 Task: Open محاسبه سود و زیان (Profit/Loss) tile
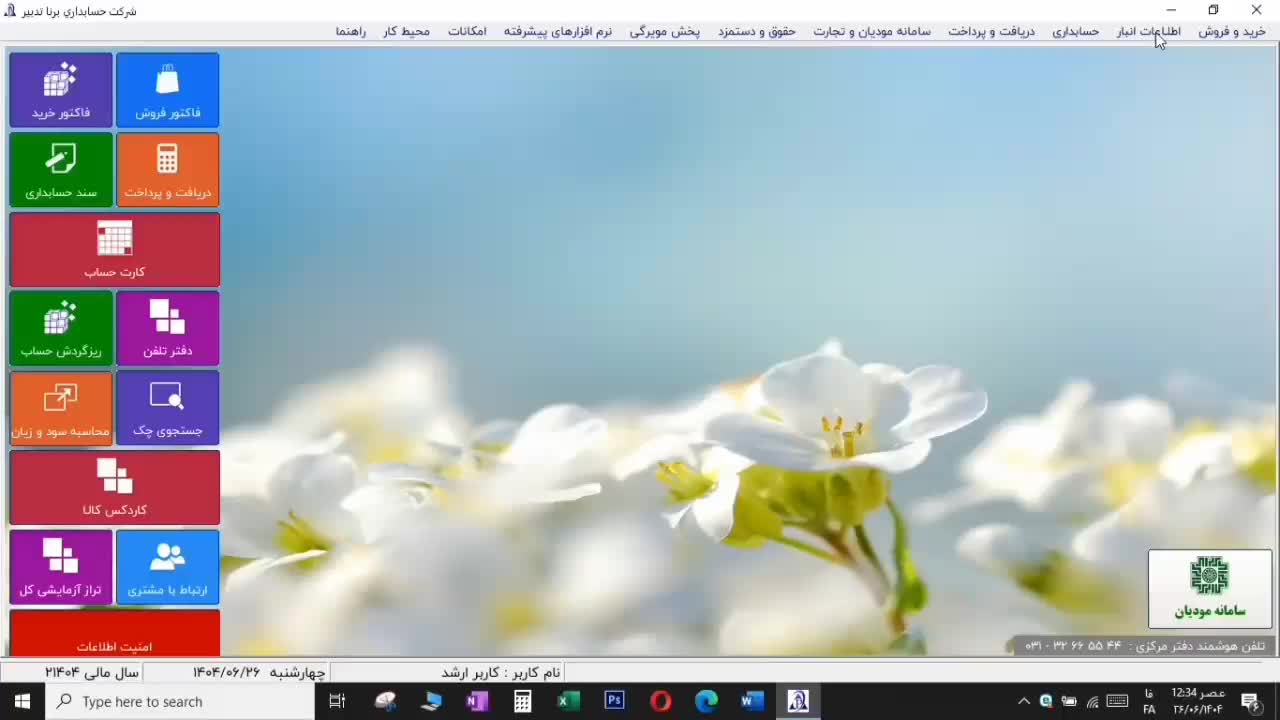point(61,407)
